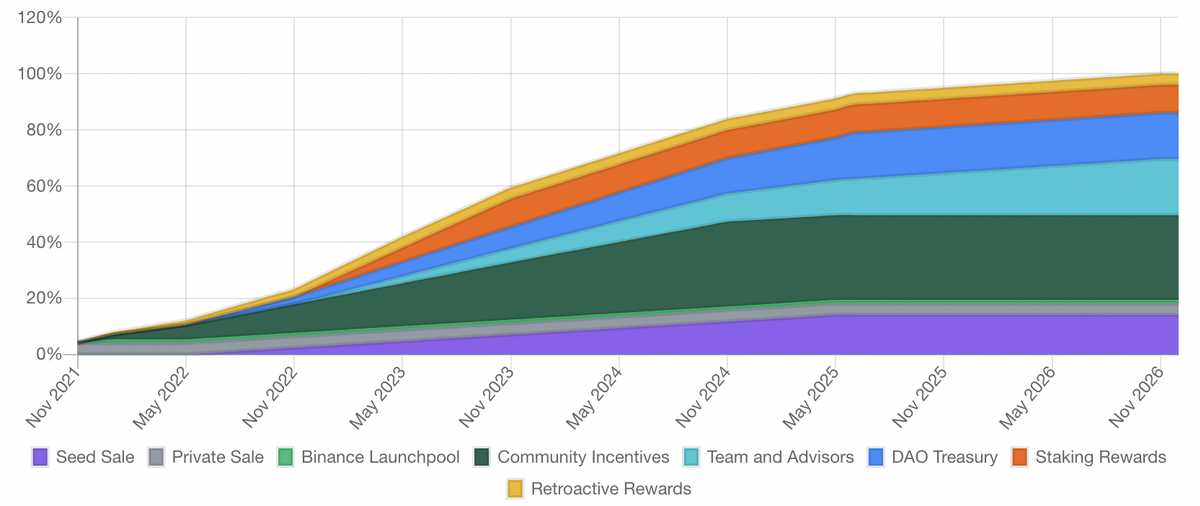This screenshot has width=1200, height=506.
Task: Toggle the Staking Rewards legend label
Action: 1101,457
